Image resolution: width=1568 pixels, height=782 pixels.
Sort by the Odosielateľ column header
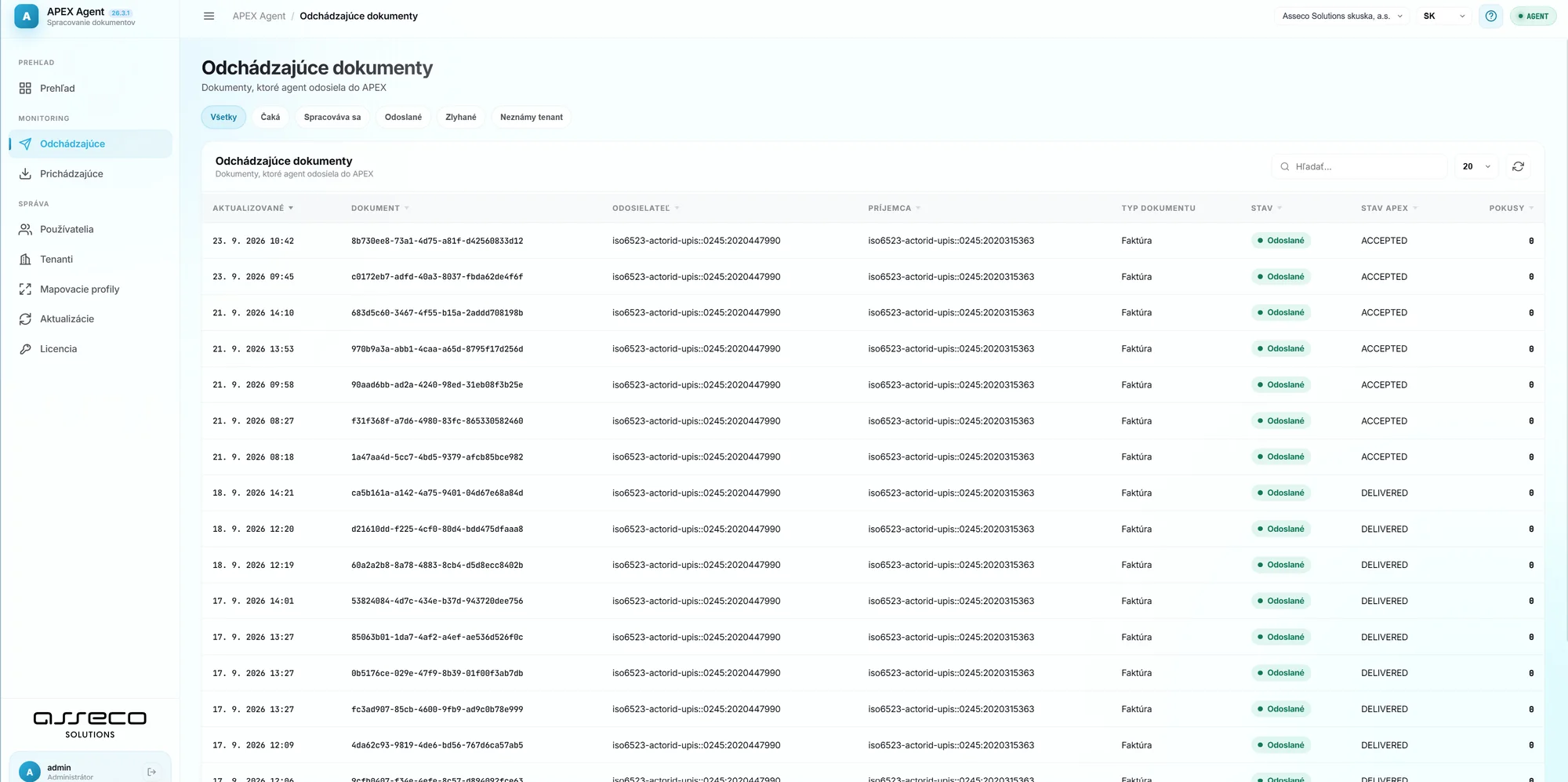(x=646, y=209)
